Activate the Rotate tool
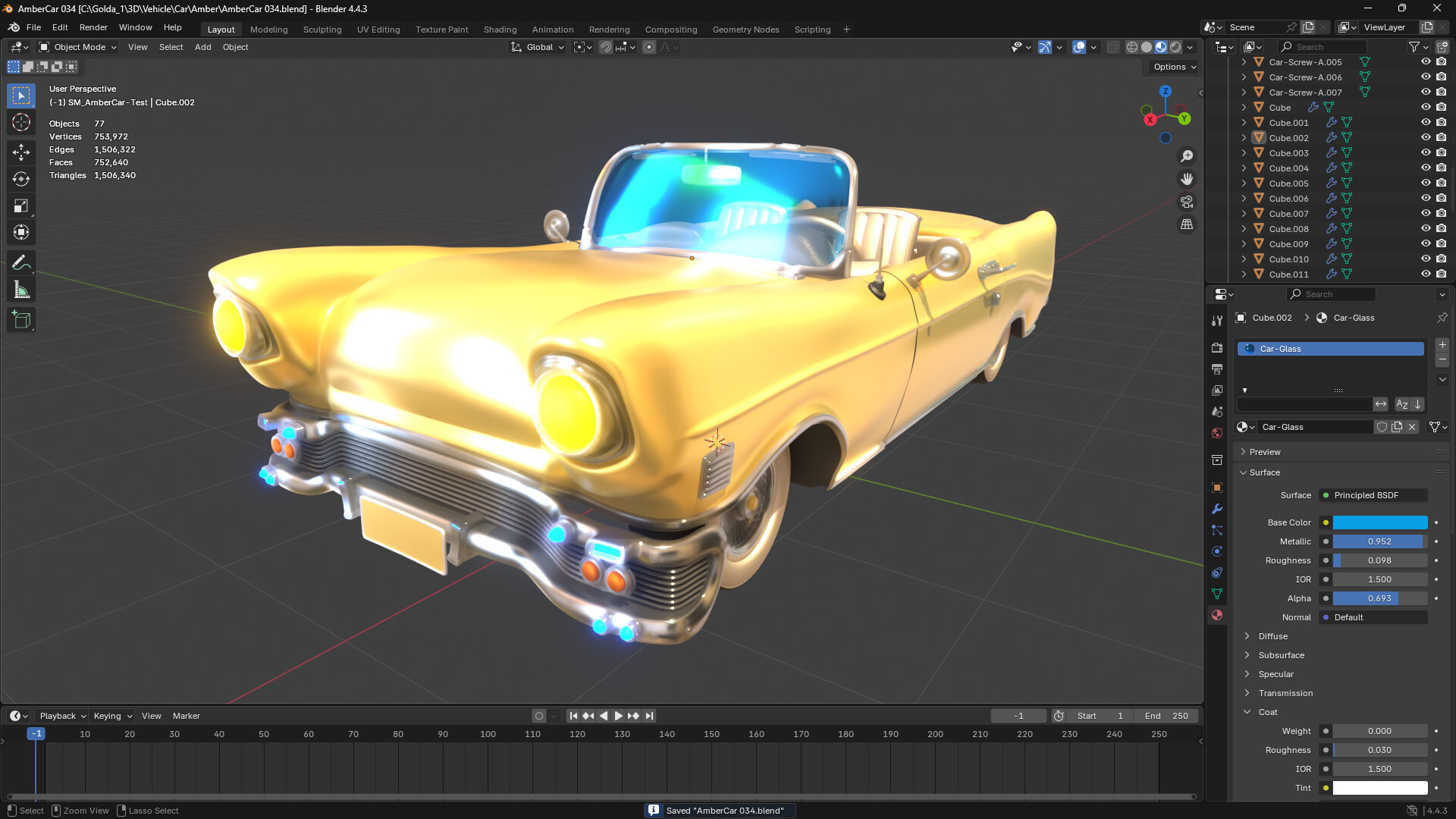The height and width of the screenshot is (819, 1456). click(x=20, y=178)
